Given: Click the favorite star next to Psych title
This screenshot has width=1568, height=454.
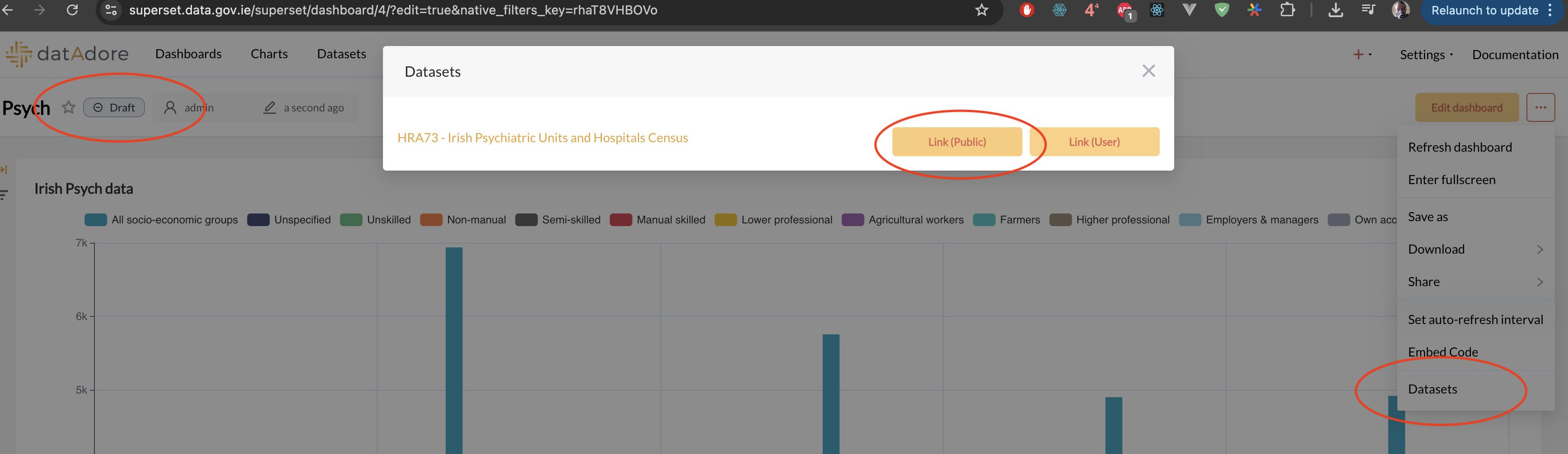Looking at the screenshot, I should click(69, 108).
